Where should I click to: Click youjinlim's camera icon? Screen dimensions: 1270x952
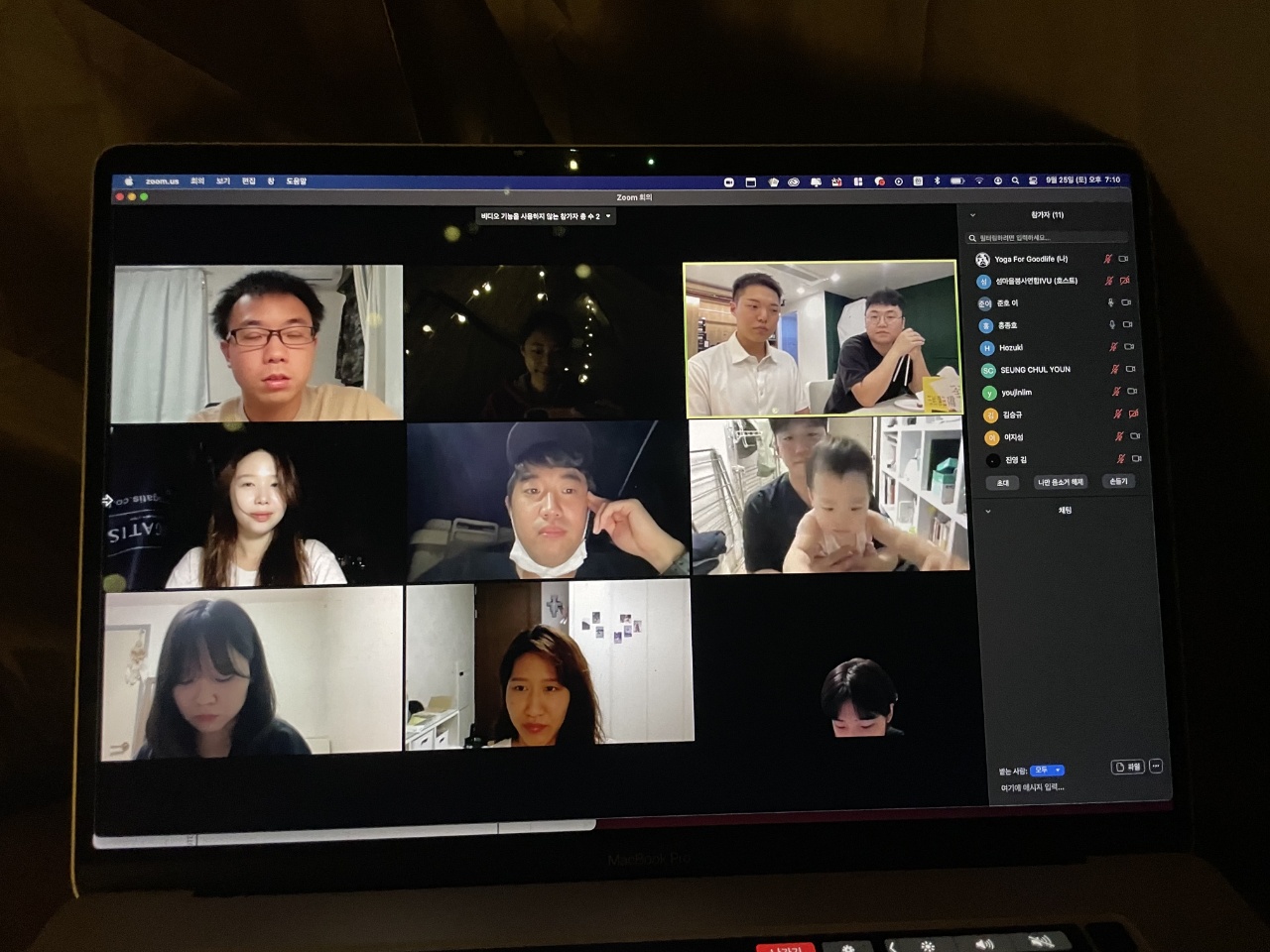(1132, 392)
